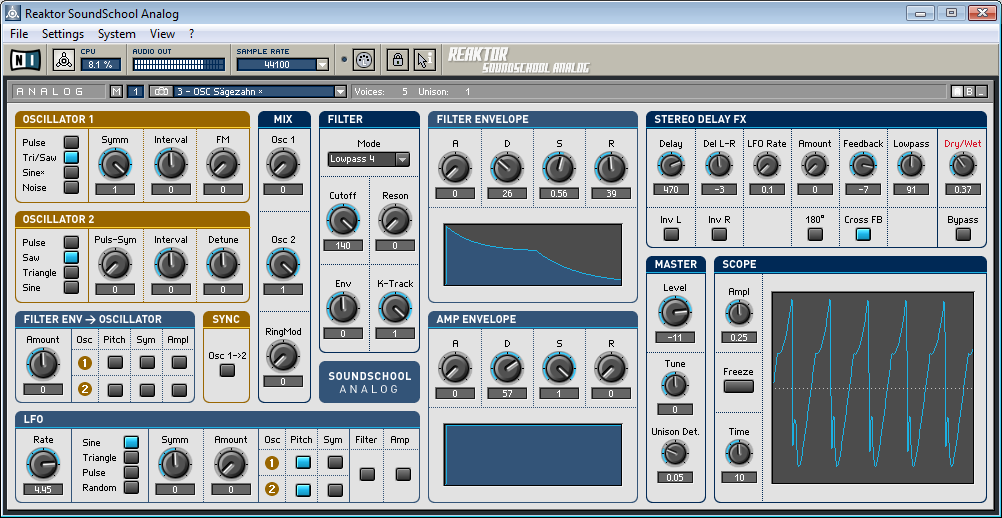The height and width of the screenshot is (518, 1002).
Task: Click the M button beside ANALOG
Action: tap(116, 91)
